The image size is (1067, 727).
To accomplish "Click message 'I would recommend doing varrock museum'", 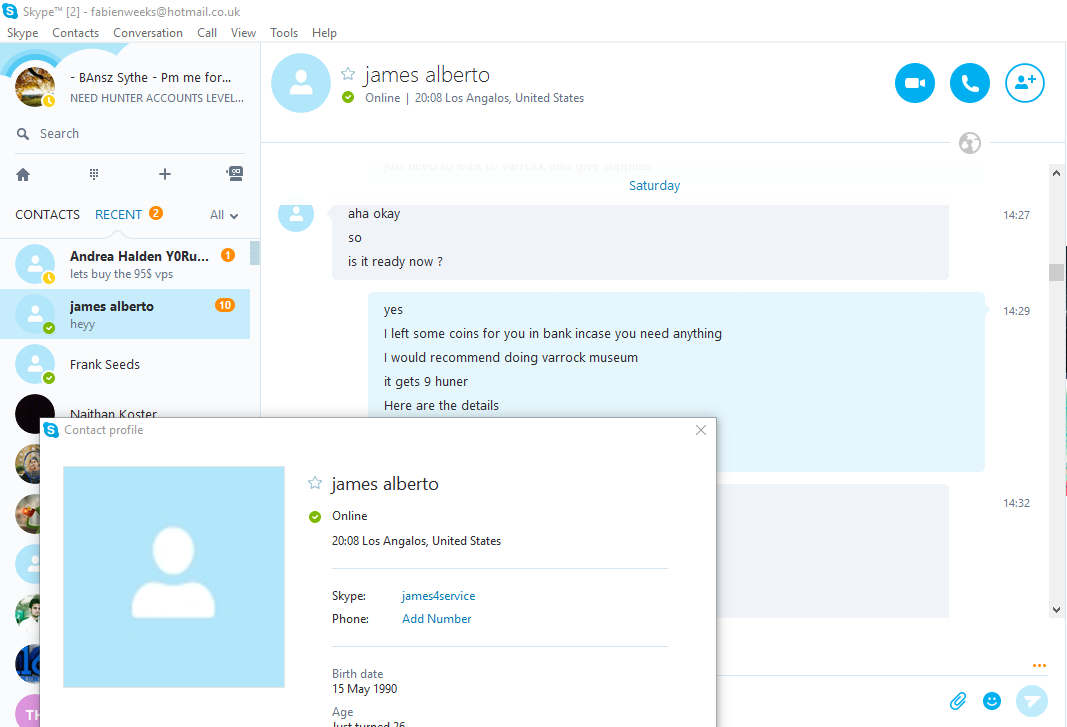I will point(510,357).
